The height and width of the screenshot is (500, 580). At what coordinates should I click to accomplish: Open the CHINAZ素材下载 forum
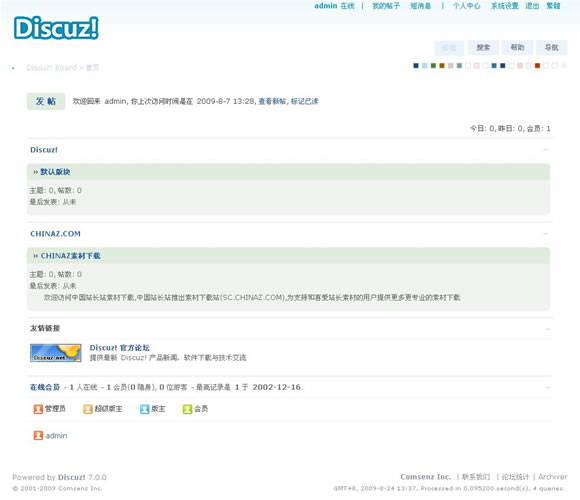[70, 256]
